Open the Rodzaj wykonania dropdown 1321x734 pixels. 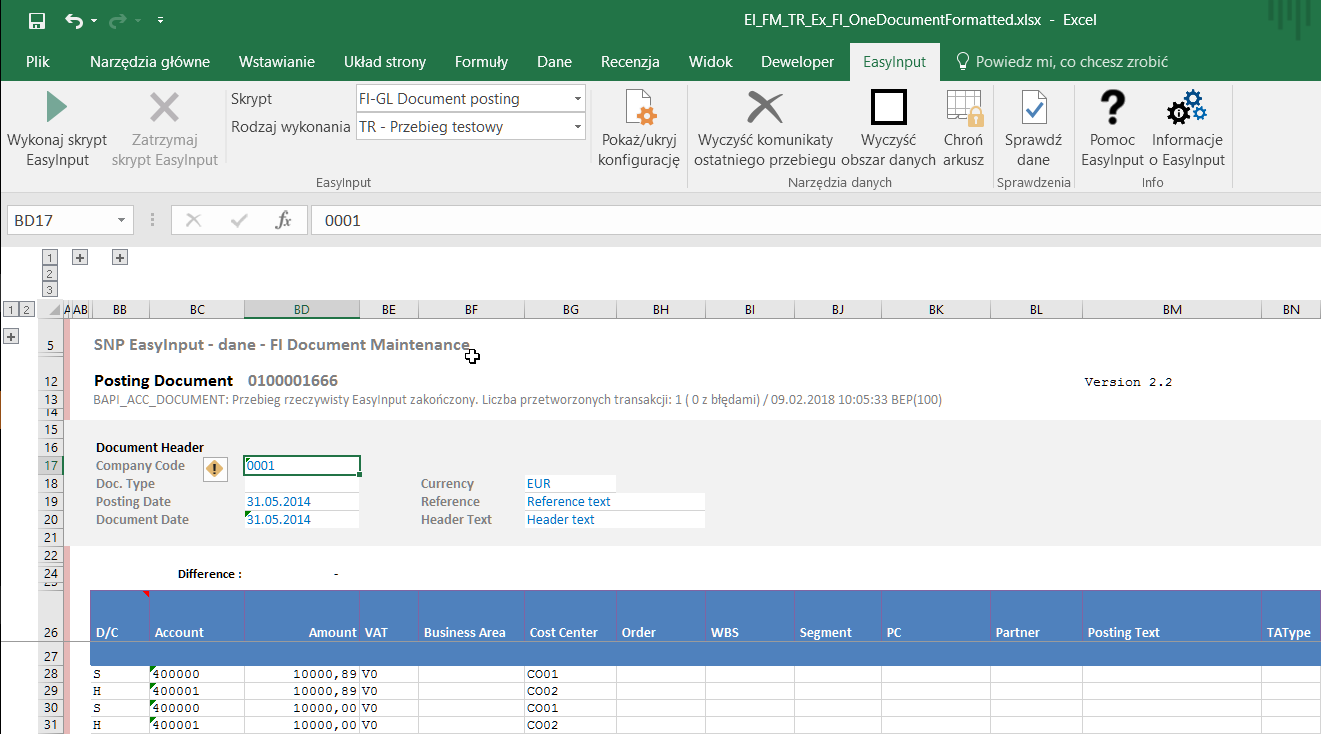coord(577,126)
